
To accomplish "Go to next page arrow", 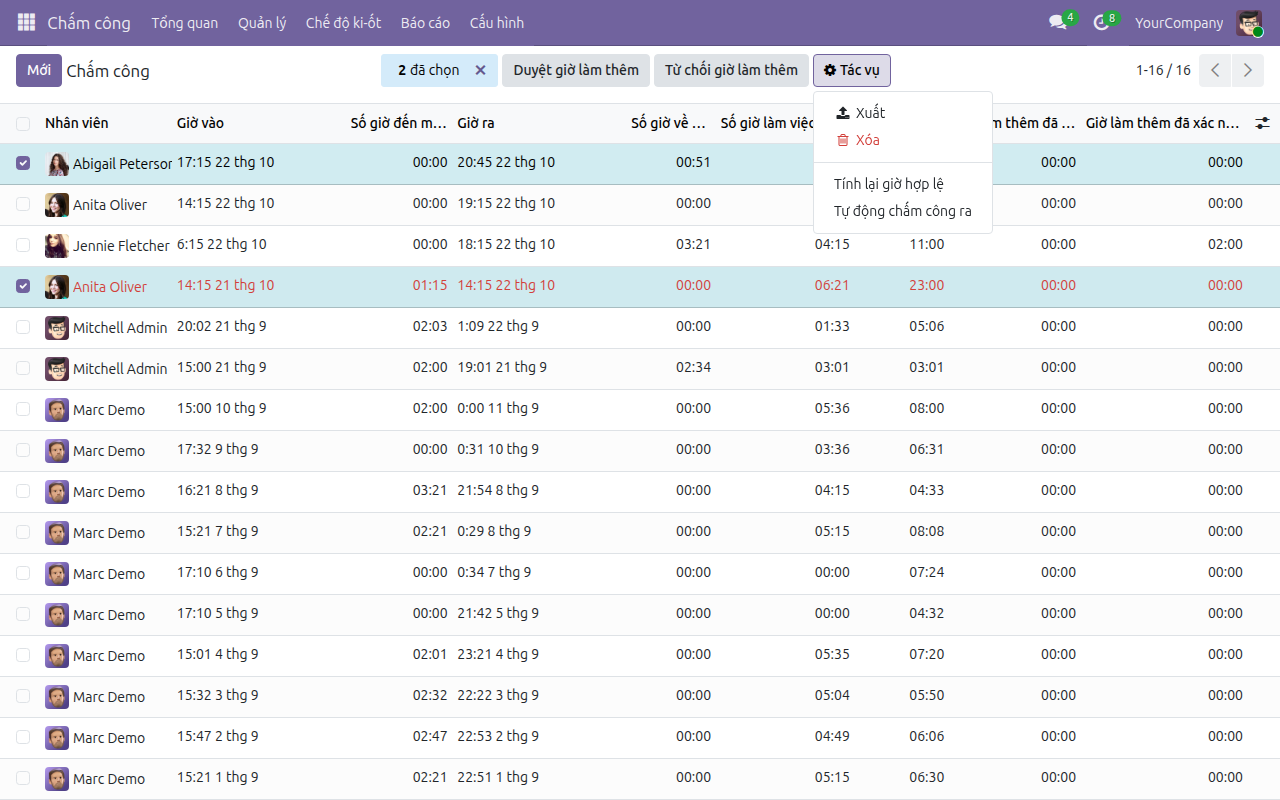I will (1247, 70).
